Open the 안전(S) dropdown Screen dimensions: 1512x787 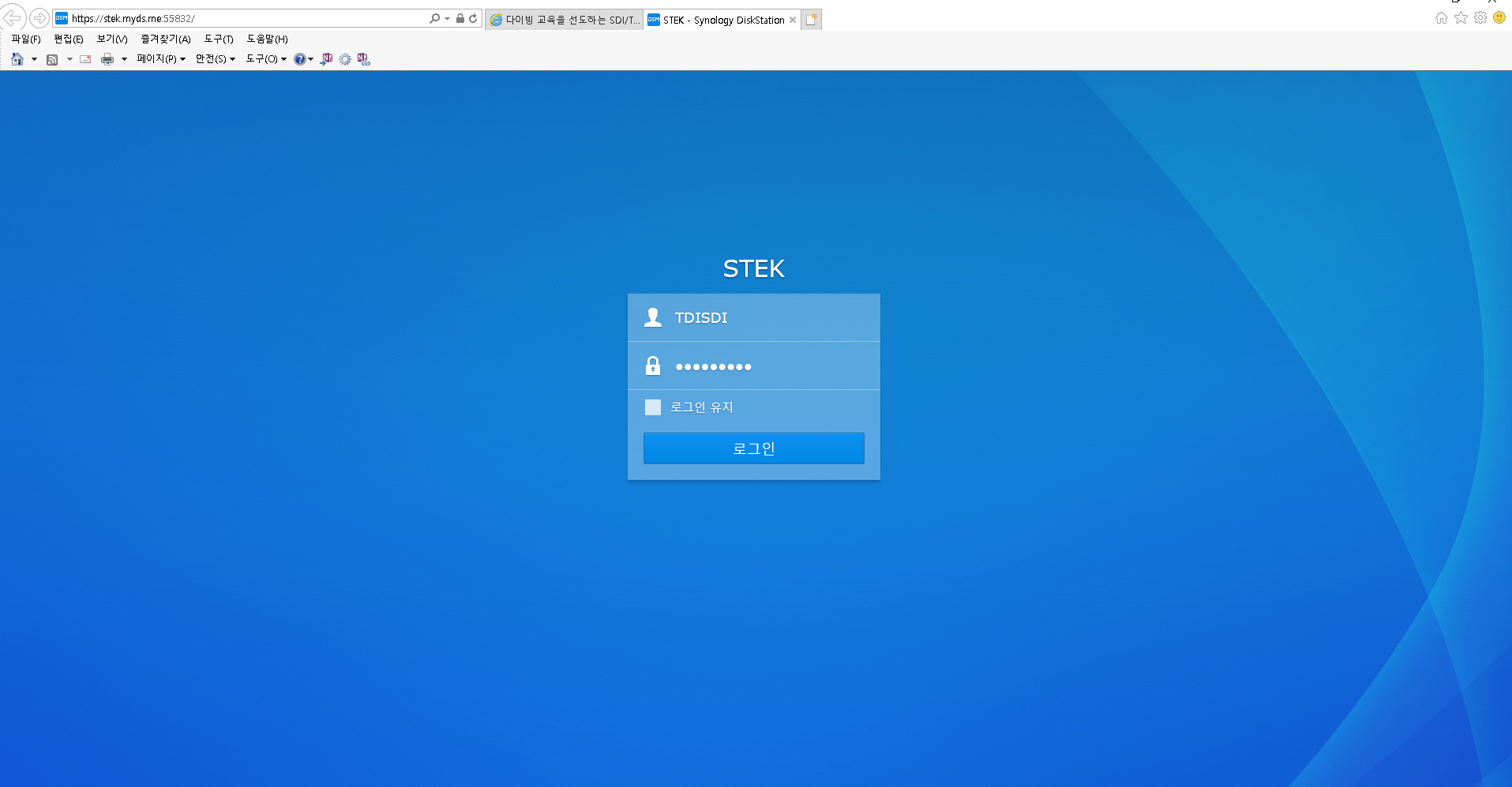216,59
